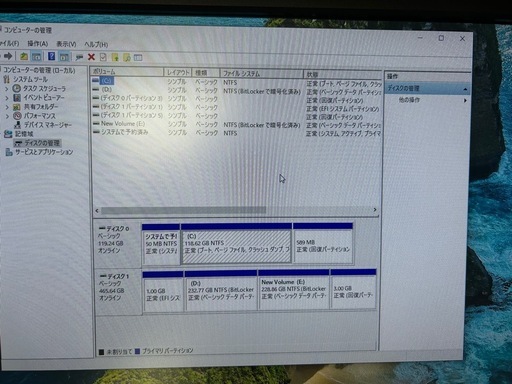Select デバイス マネージャー in the tree
This screenshot has height=384, width=512.
point(48,125)
